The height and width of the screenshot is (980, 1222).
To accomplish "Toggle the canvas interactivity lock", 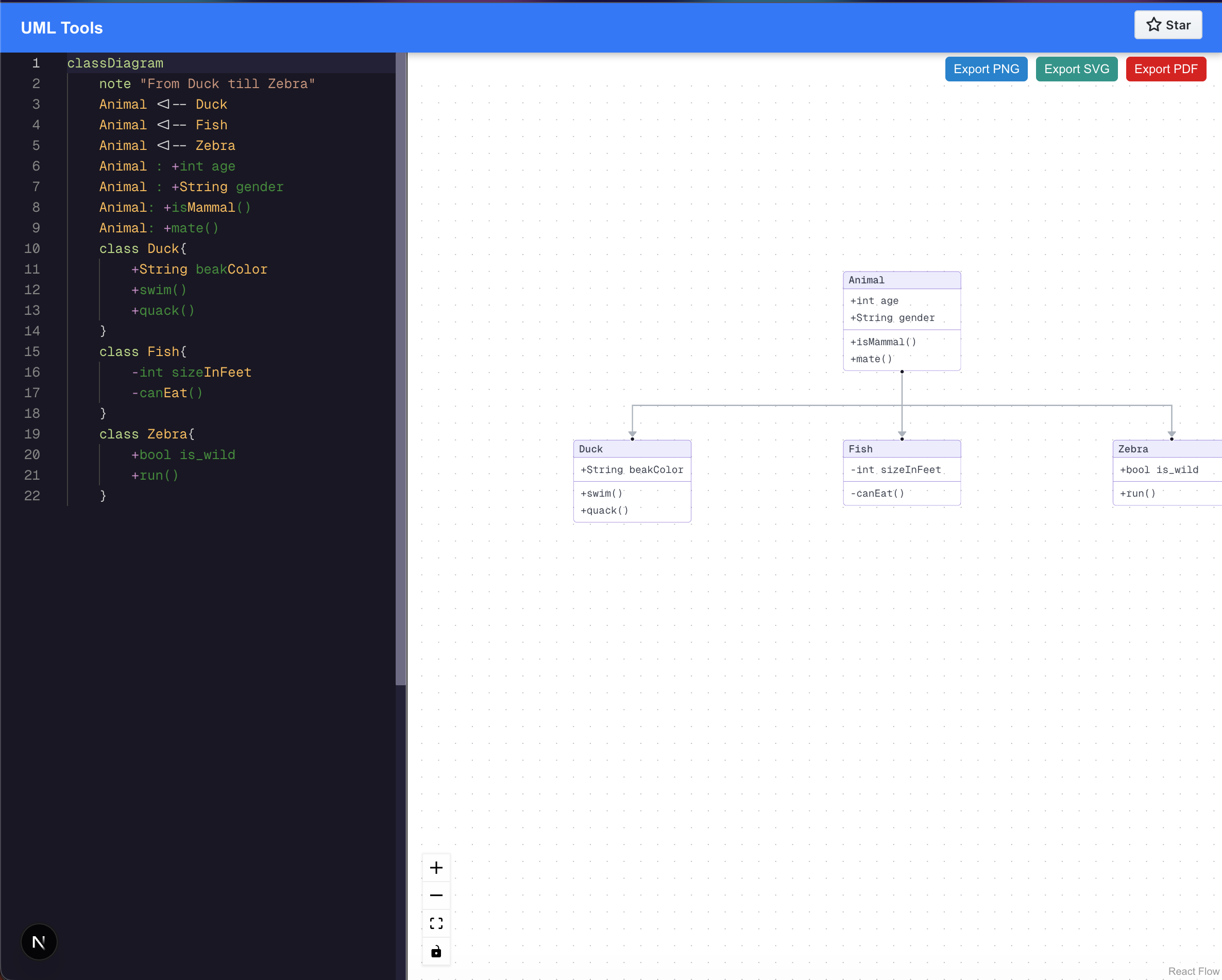I will (436, 952).
